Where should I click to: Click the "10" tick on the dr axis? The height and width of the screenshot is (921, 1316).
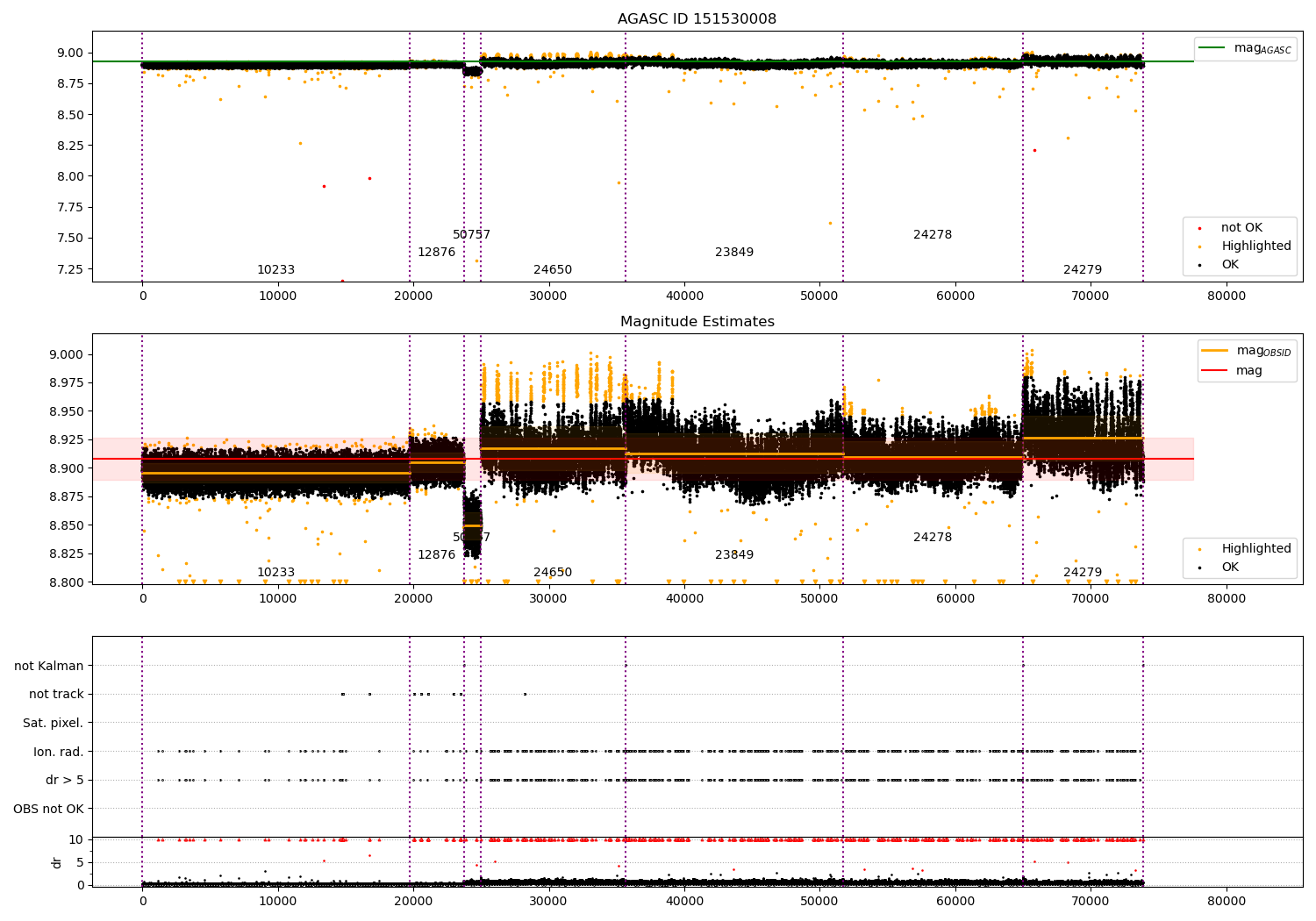(x=76, y=840)
